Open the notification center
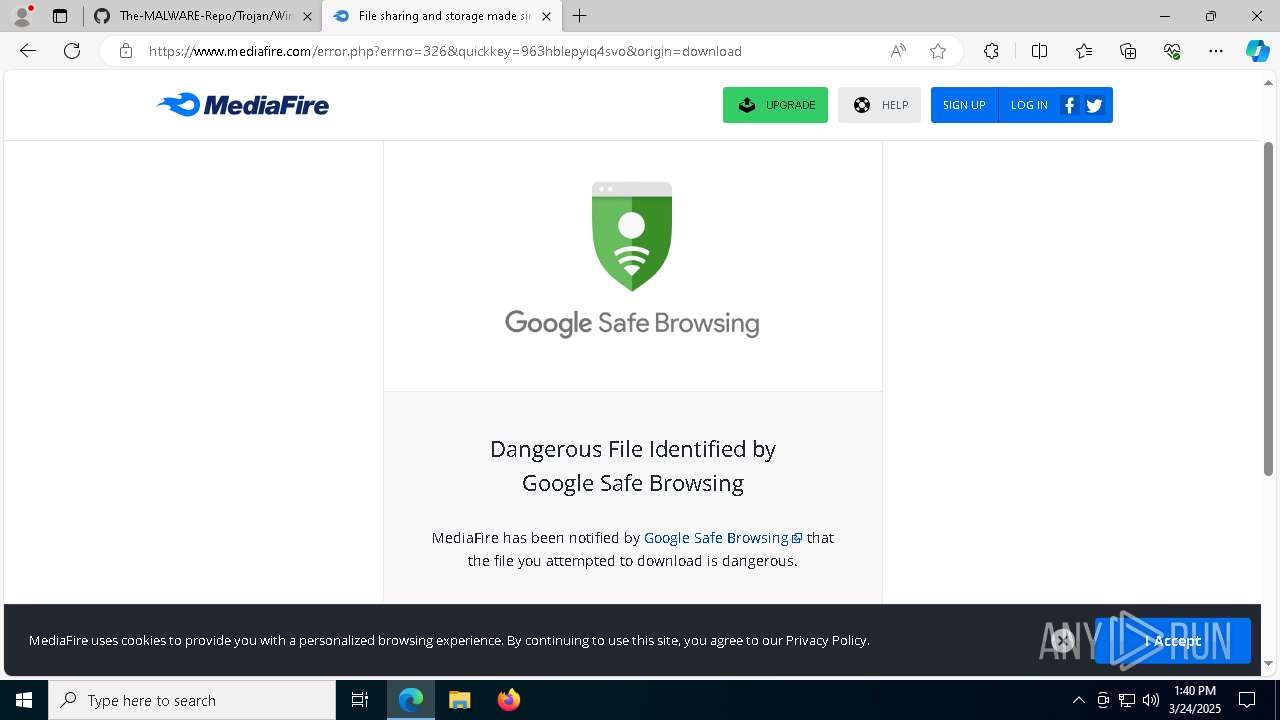1280x720 pixels. pos(1247,700)
